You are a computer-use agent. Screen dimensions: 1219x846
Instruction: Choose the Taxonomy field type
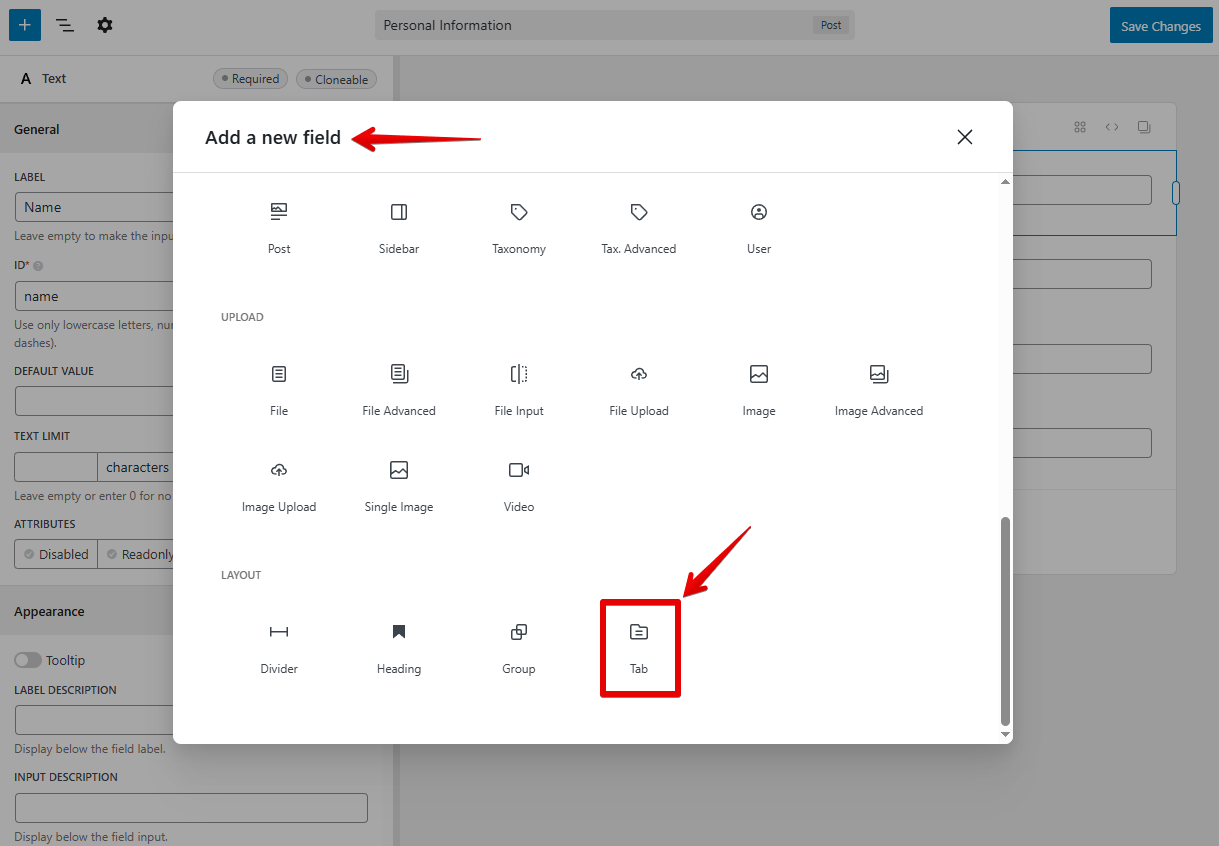coord(519,227)
